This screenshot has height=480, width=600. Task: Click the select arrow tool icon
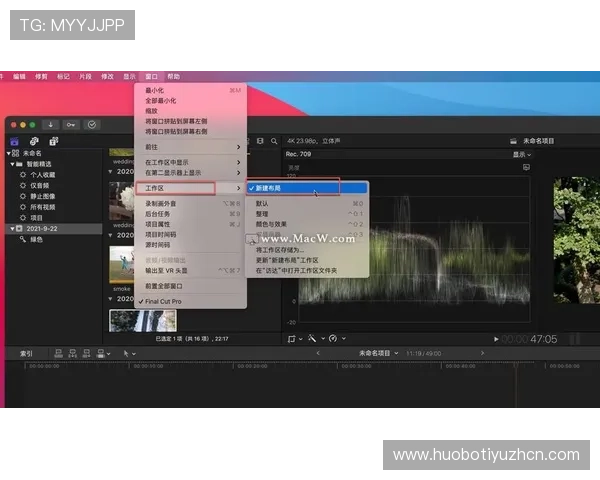click(126, 354)
